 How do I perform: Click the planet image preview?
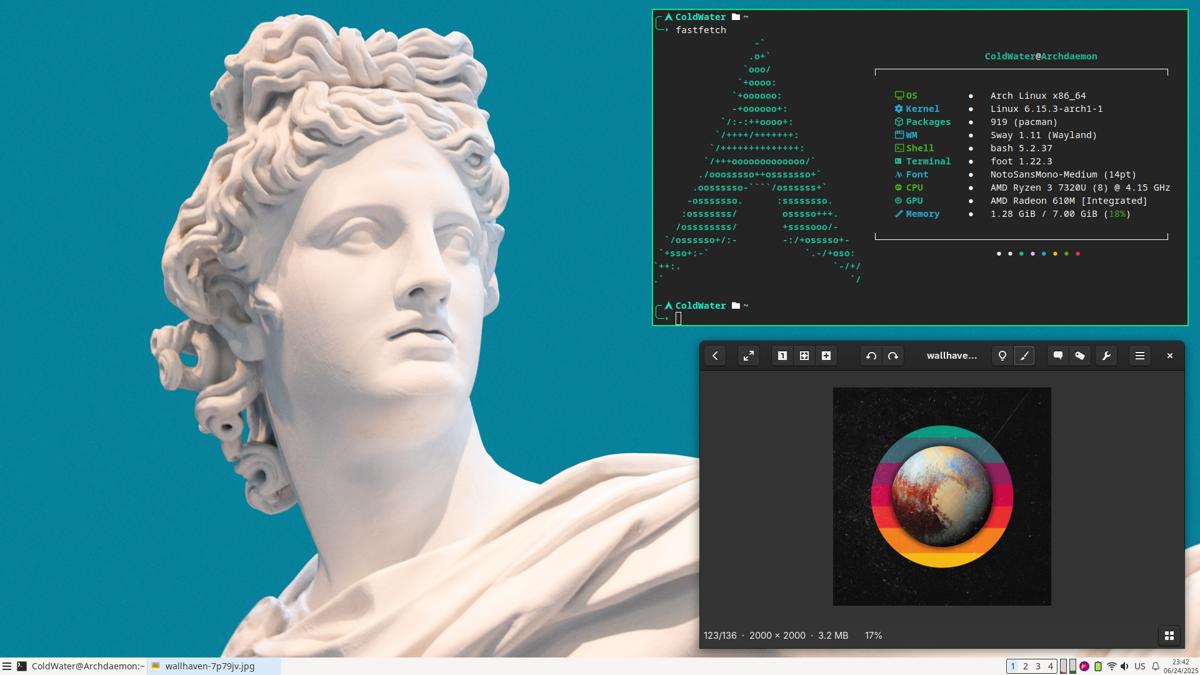(x=941, y=496)
